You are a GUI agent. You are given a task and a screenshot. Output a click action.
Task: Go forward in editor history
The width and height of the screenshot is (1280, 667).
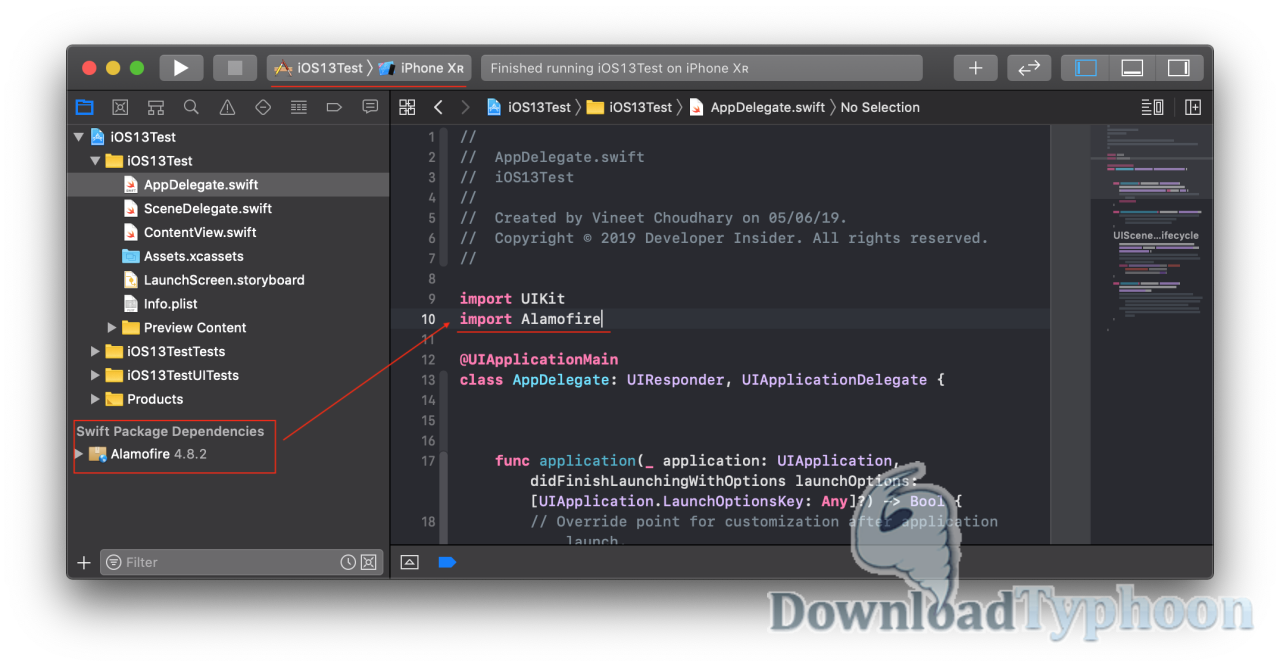pyautogui.click(x=465, y=107)
